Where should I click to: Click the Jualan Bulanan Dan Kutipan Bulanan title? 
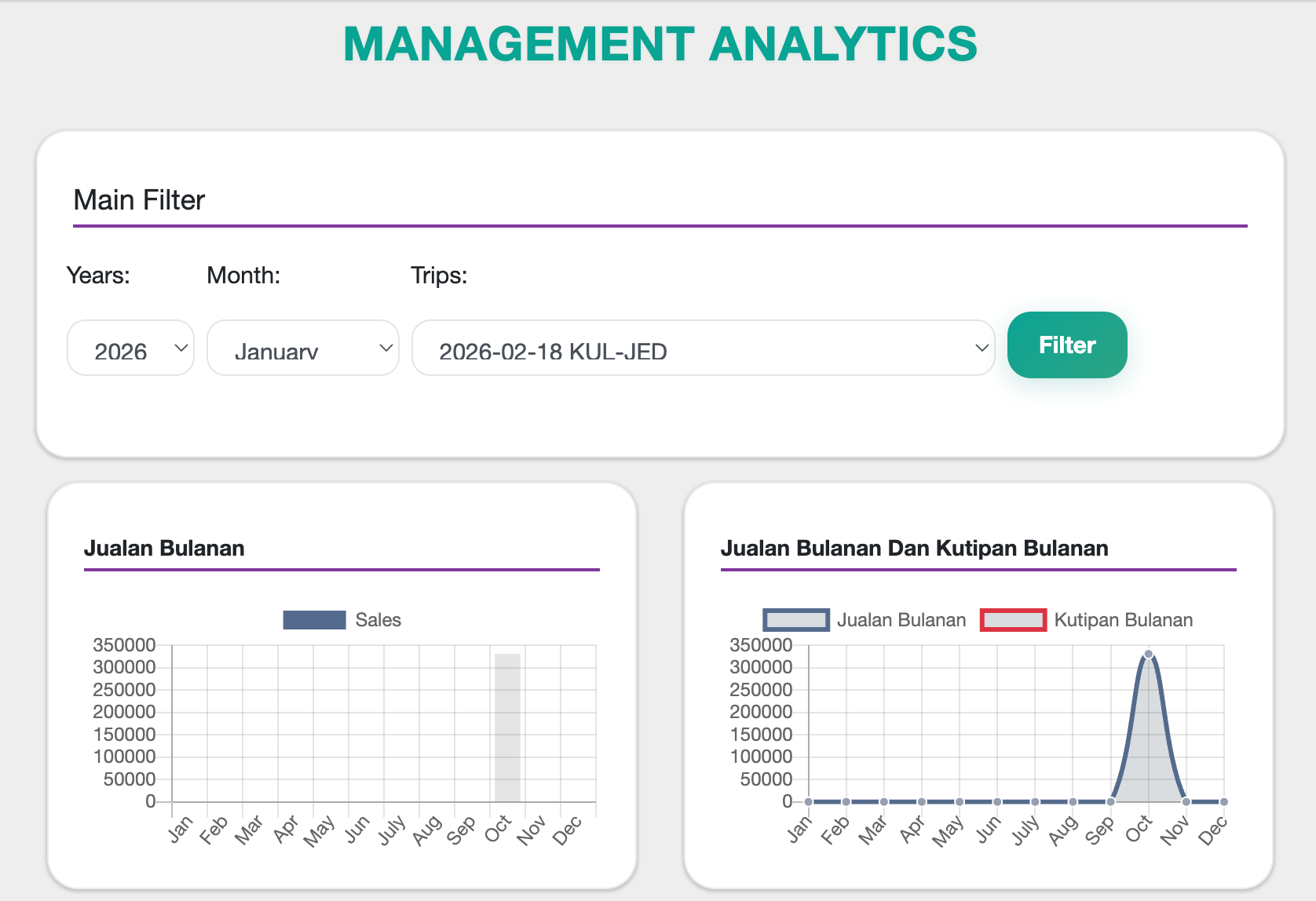(915, 549)
